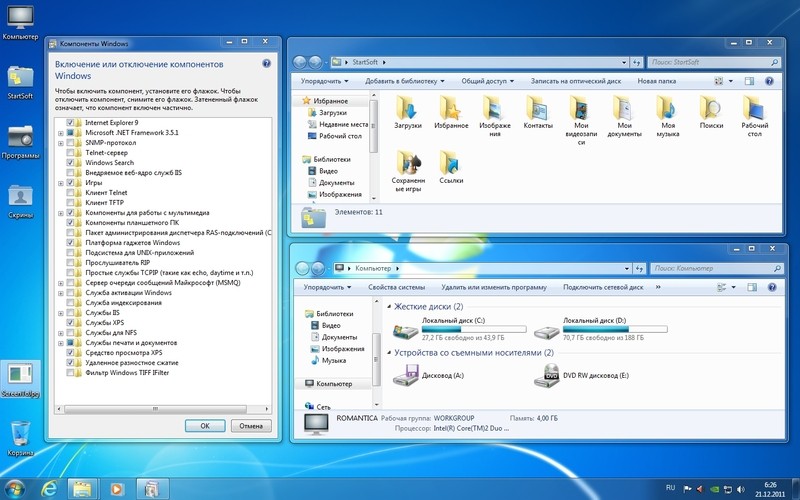
Task: Enable the Клиент Telnet checkbox
Action: (70, 193)
